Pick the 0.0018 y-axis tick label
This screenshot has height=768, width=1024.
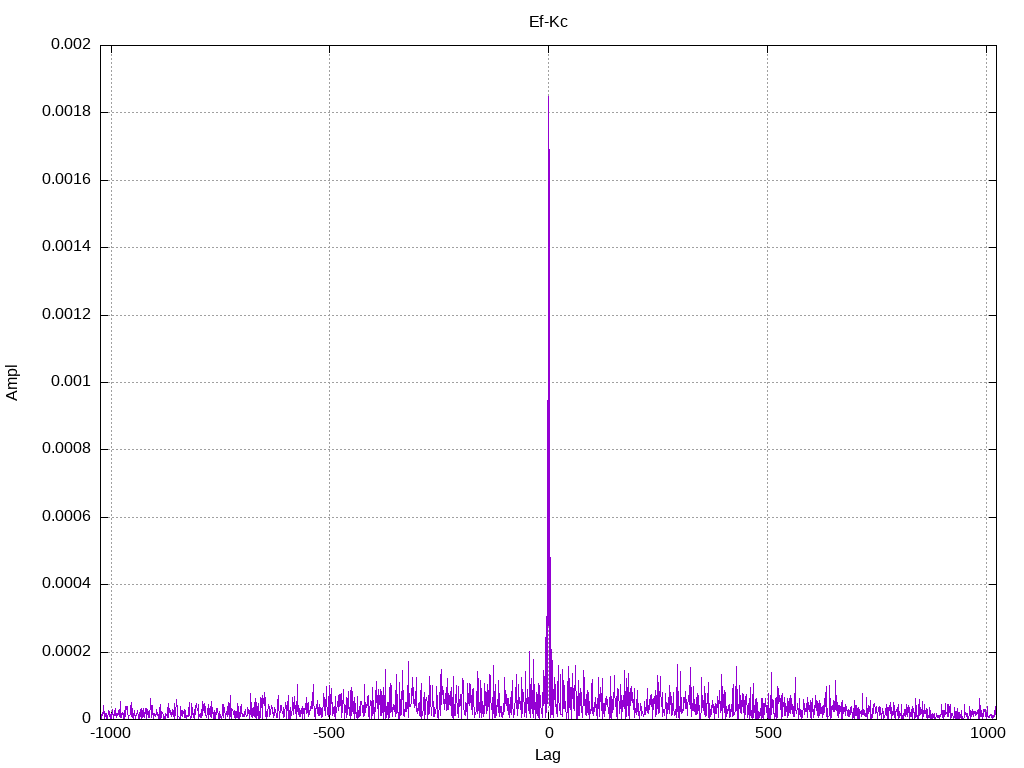(66, 112)
